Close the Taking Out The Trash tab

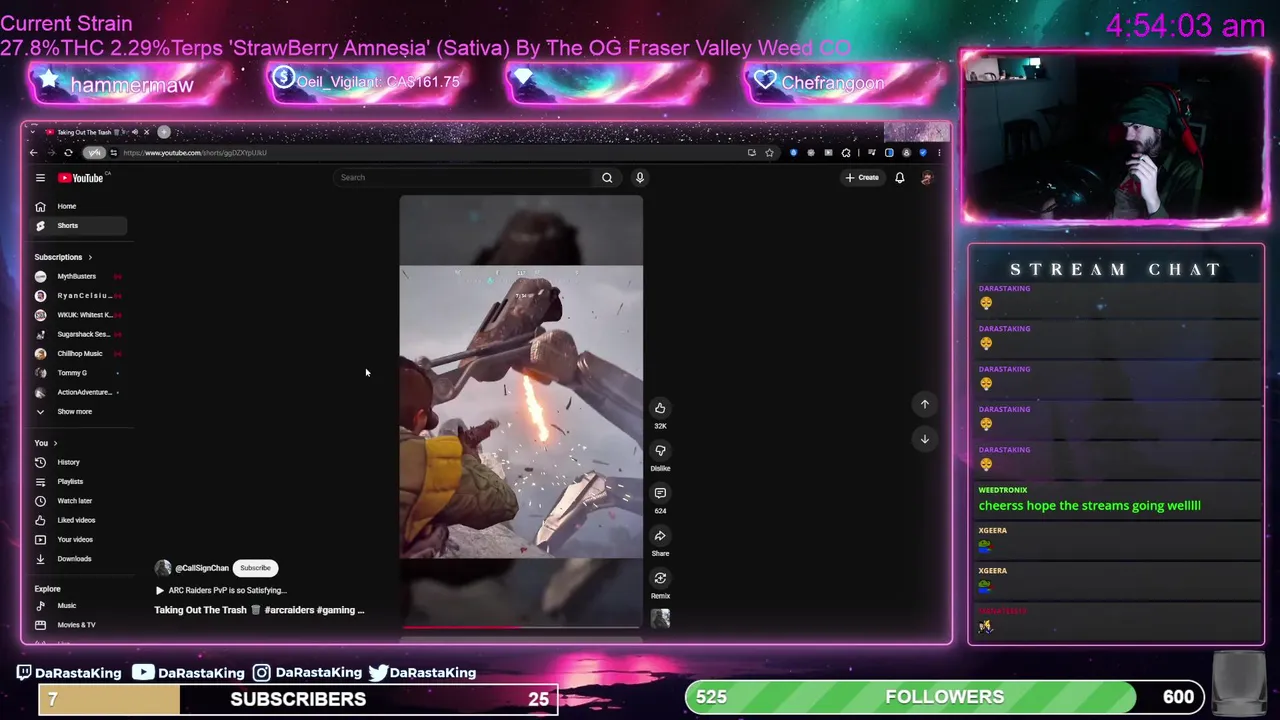click(146, 132)
